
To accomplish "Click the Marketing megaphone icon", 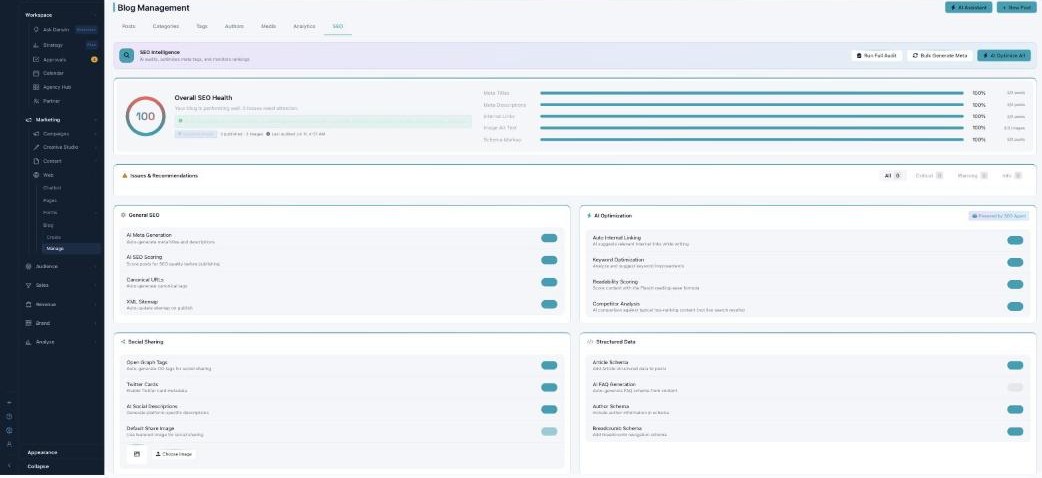I will (29, 120).
